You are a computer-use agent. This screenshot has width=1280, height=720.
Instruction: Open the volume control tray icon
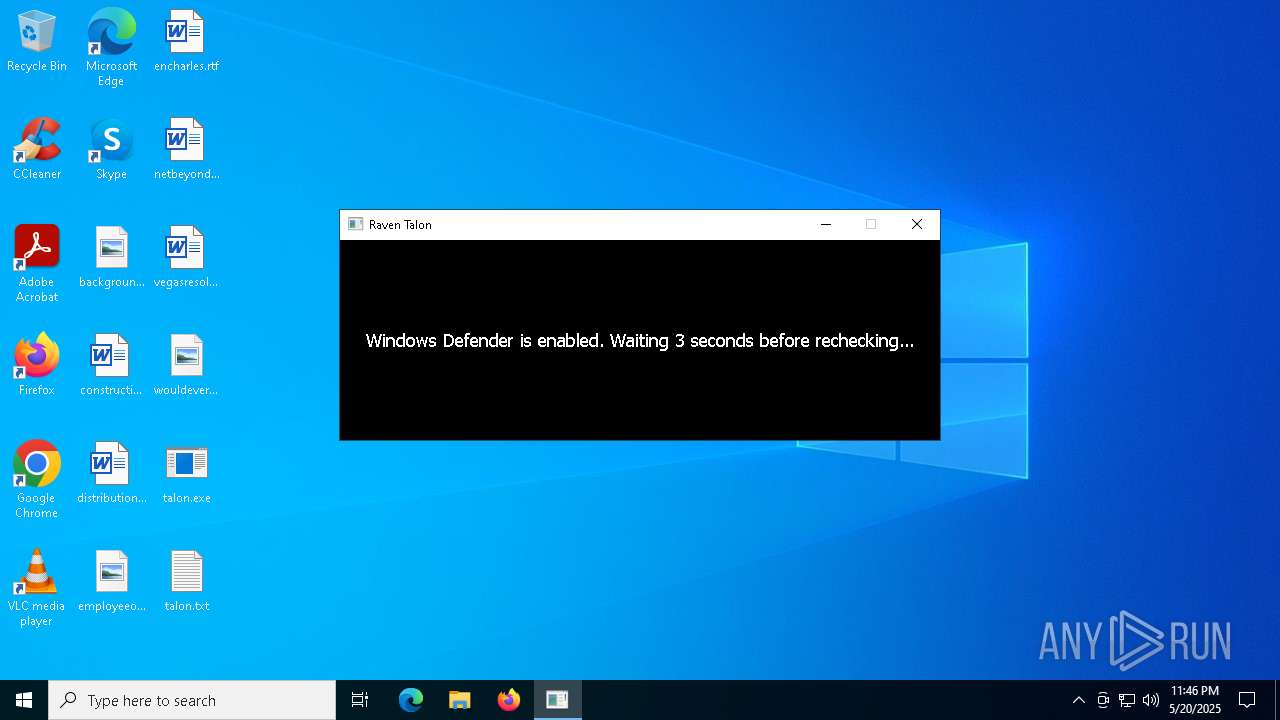(x=1151, y=700)
